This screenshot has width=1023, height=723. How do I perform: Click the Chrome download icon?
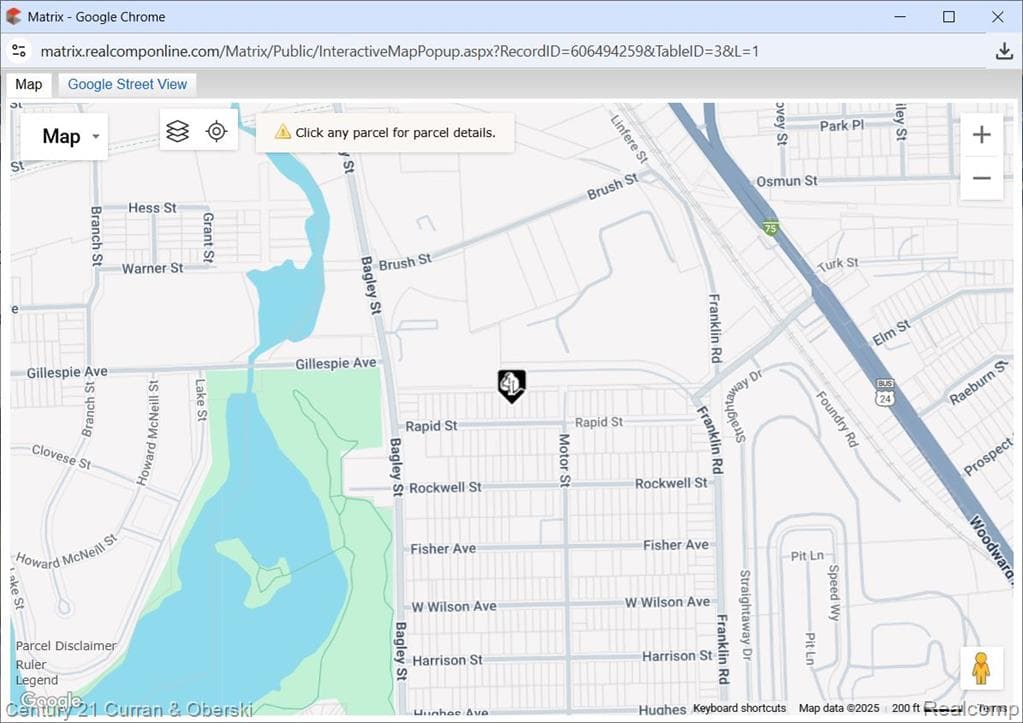pos(1004,51)
